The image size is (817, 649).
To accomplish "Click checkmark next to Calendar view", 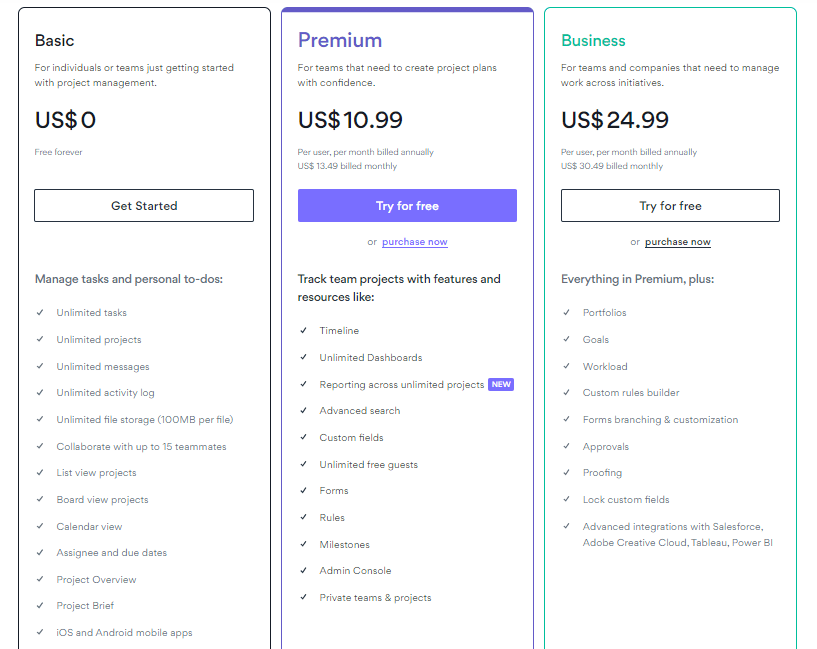I will pos(40,526).
